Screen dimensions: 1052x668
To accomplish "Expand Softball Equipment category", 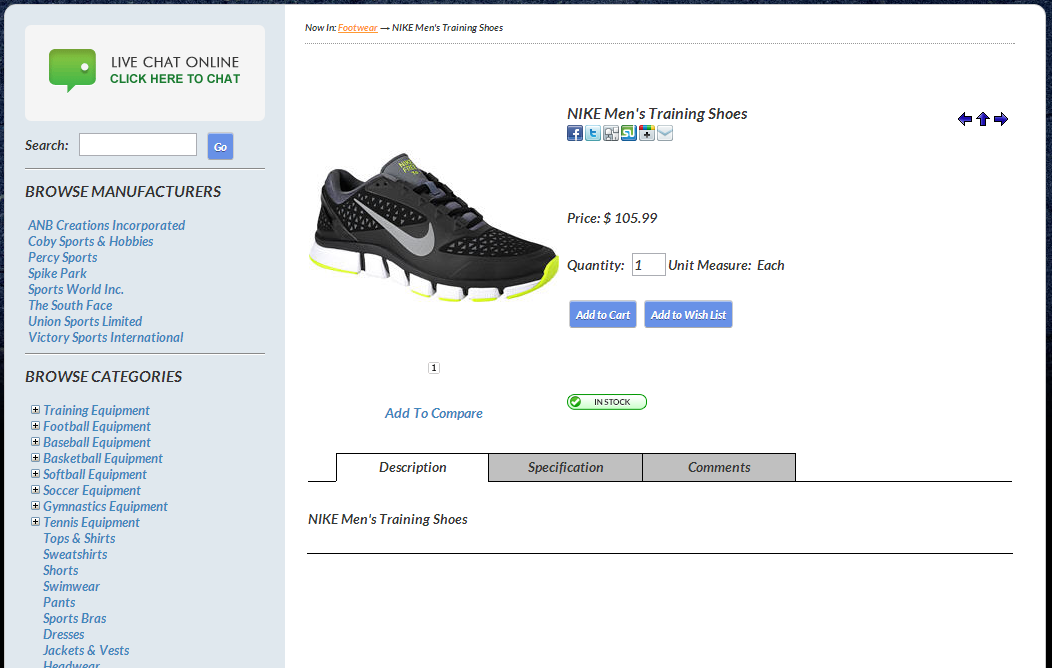I will [36, 474].
